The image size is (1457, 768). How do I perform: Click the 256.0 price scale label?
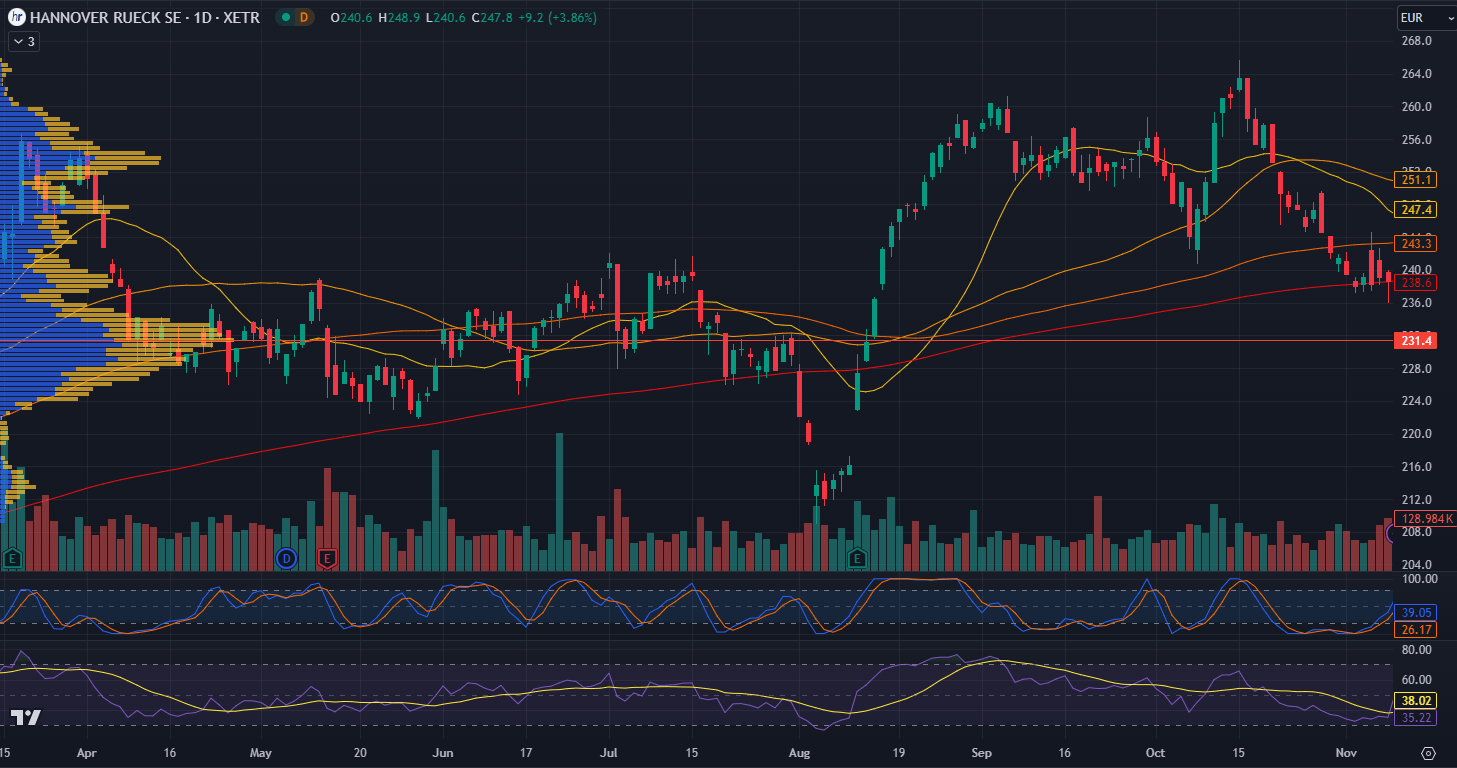point(1418,139)
